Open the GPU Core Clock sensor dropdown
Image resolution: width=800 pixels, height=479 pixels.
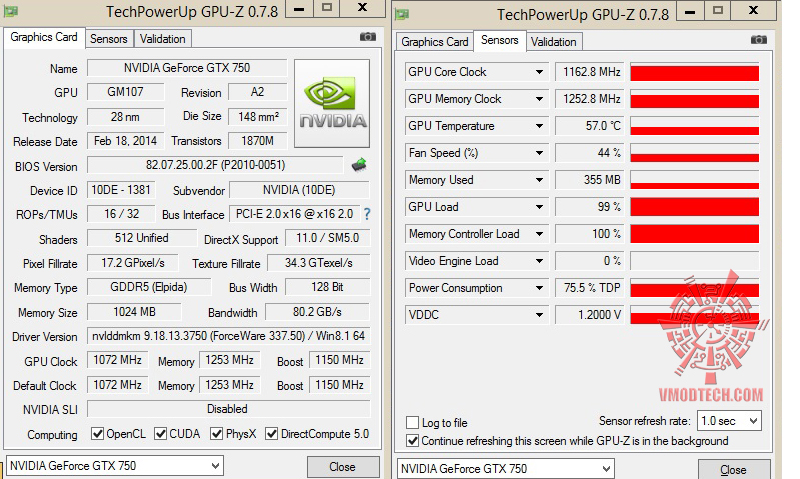tap(539, 72)
